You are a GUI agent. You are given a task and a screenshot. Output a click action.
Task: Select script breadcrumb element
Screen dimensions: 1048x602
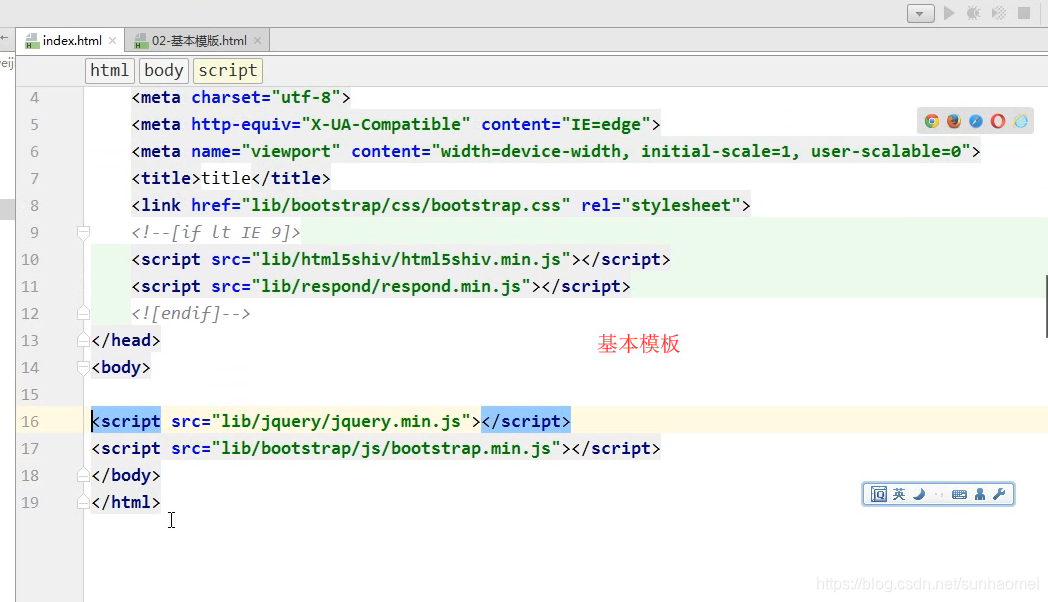pos(227,70)
